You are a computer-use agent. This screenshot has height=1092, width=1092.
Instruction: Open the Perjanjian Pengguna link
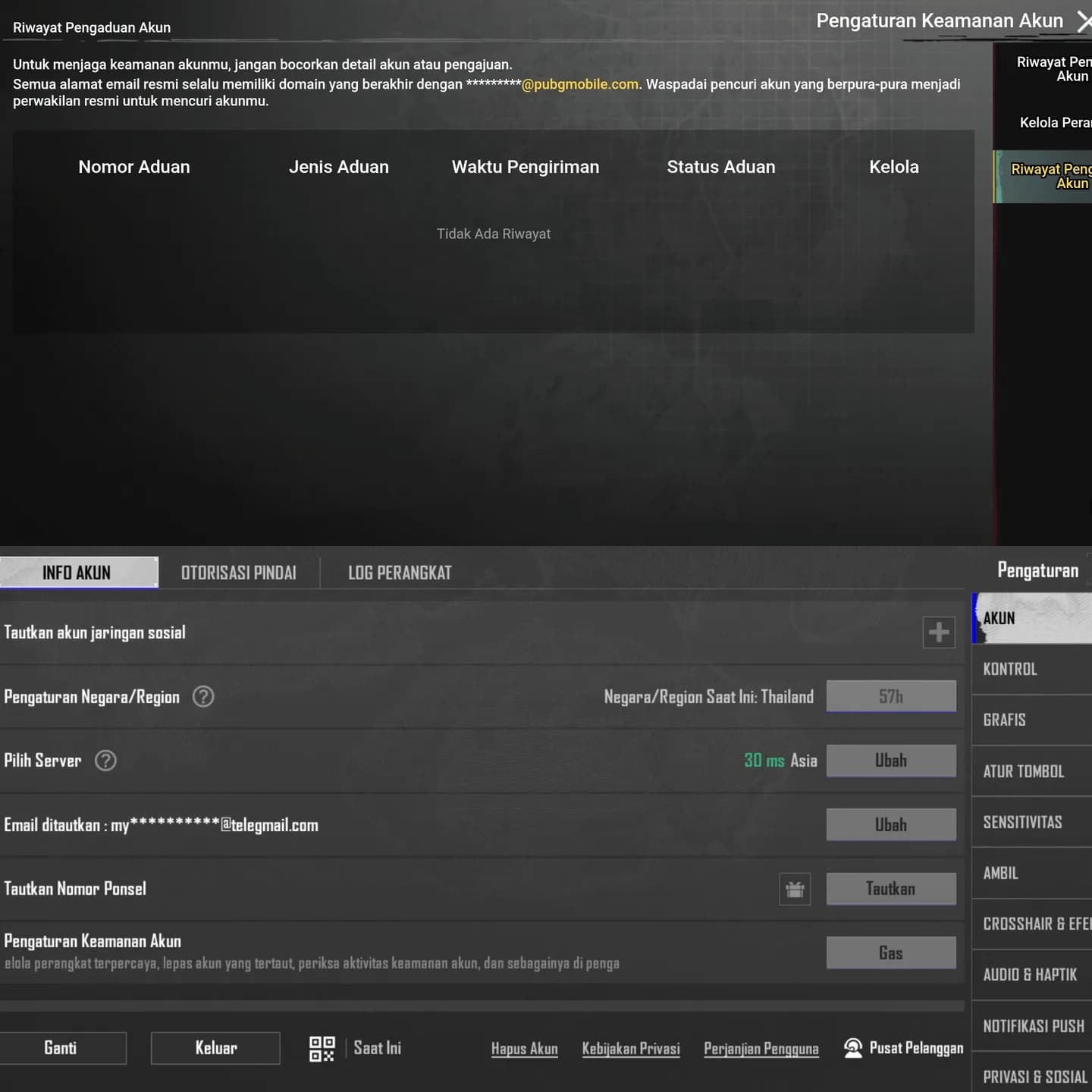[761, 1049]
